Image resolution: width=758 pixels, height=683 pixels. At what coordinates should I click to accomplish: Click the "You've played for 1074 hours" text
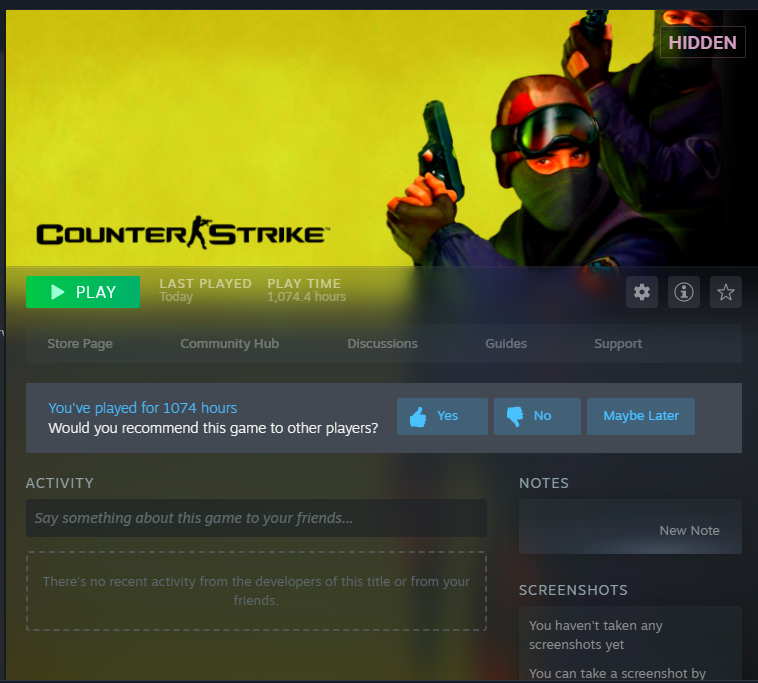click(x=143, y=408)
